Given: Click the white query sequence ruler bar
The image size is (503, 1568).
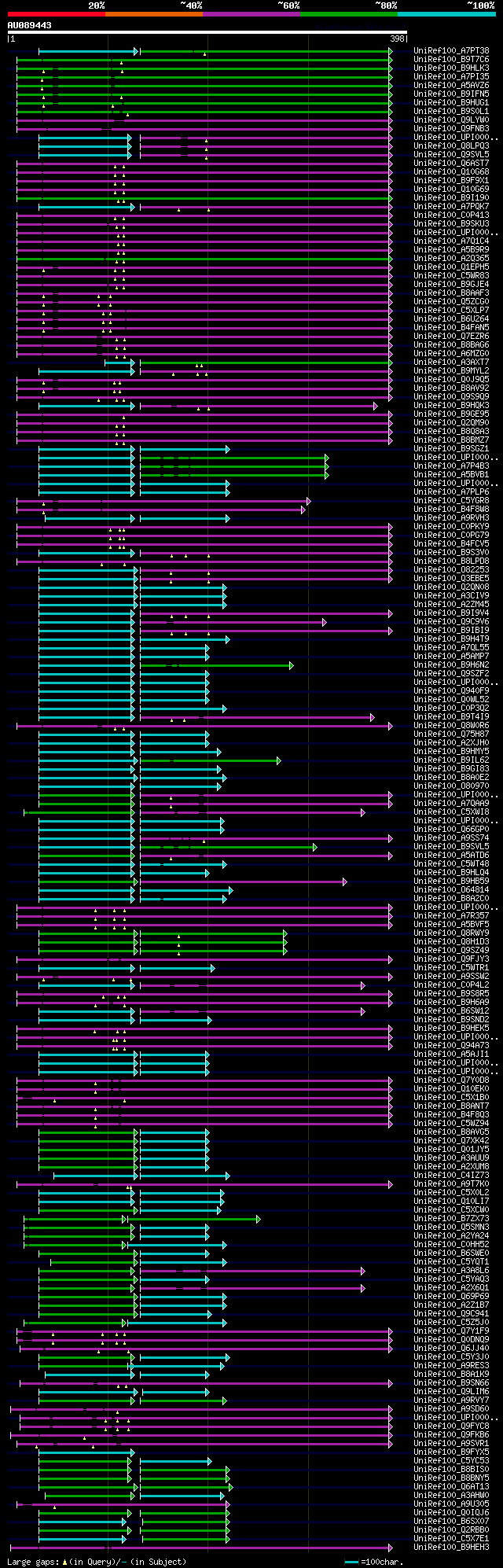Looking at the screenshot, I should tap(207, 32).
